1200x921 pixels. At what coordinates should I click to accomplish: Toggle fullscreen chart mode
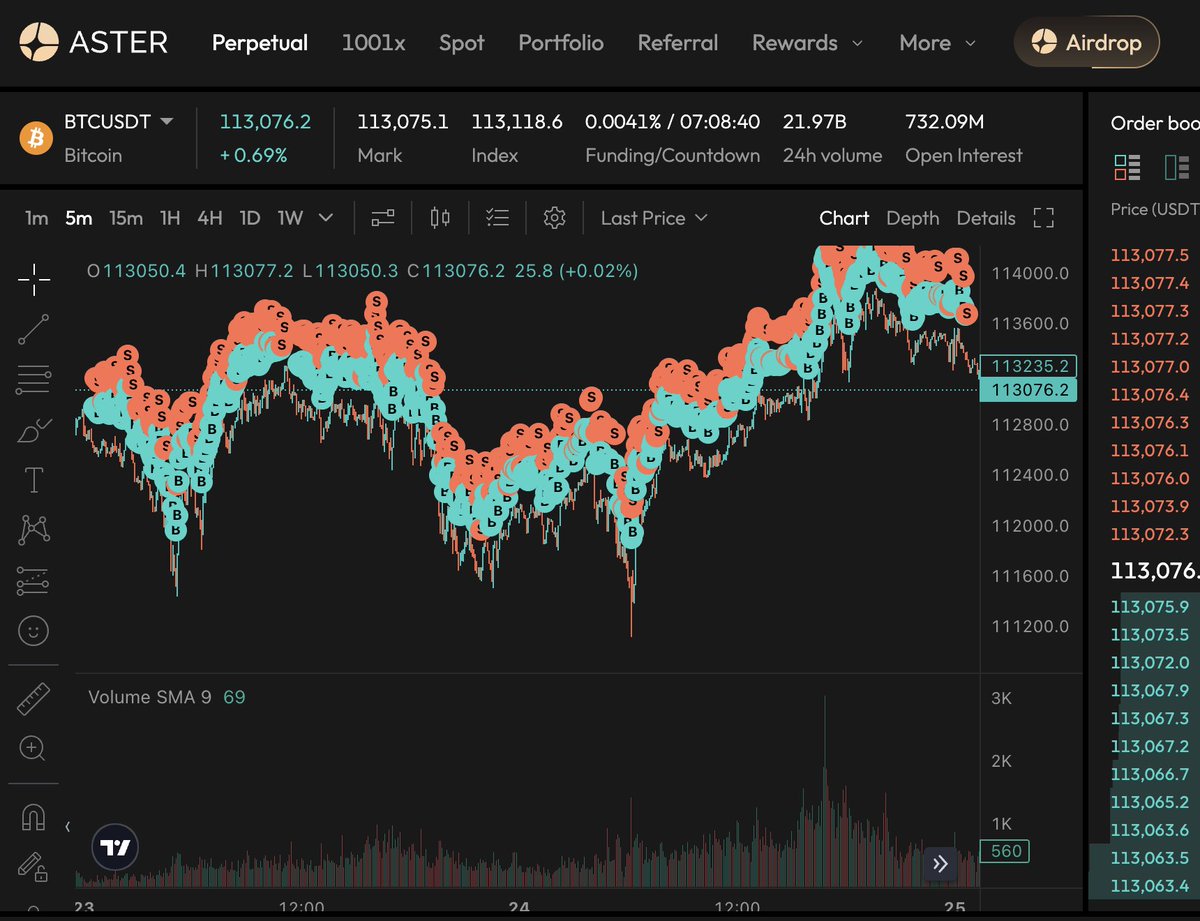(x=1044, y=218)
